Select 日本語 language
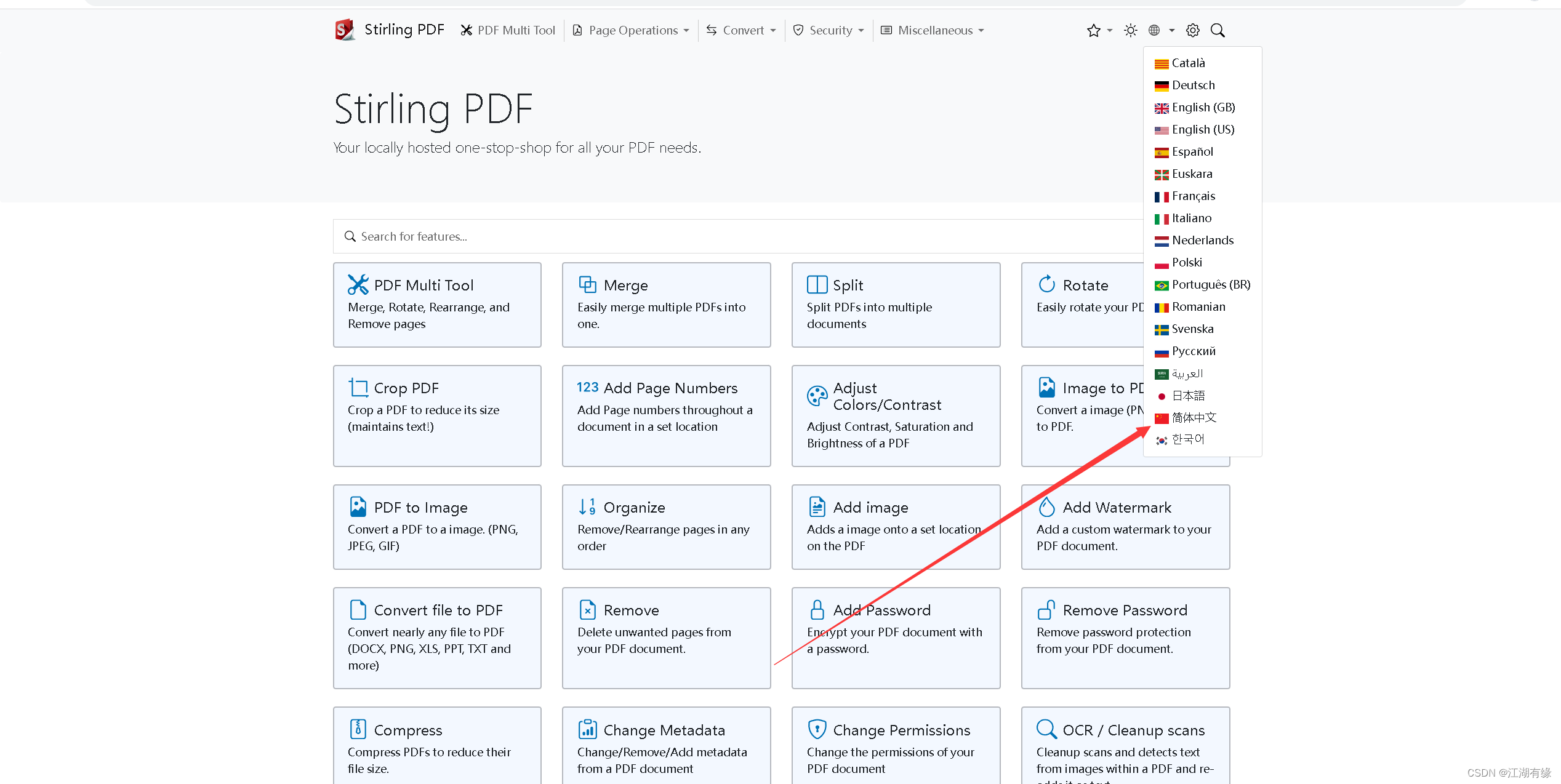 (1202, 395)
